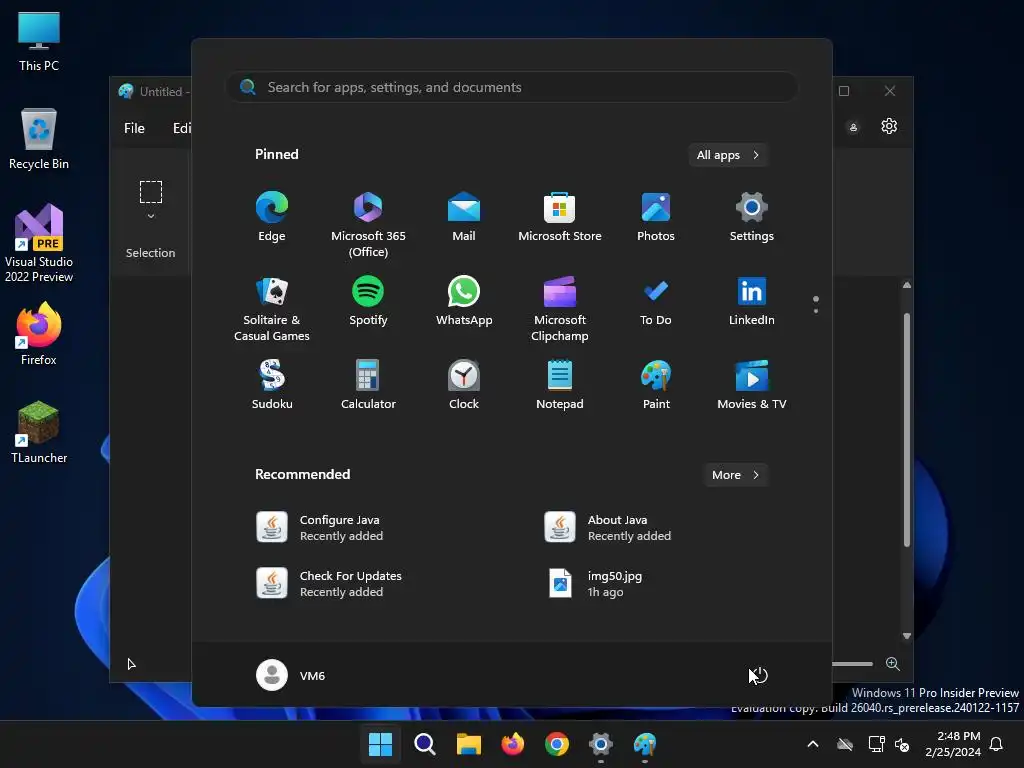Open Solitaire & Casual Games
Viewport: 1024px width, 768px height.
(x=272, y=309)
